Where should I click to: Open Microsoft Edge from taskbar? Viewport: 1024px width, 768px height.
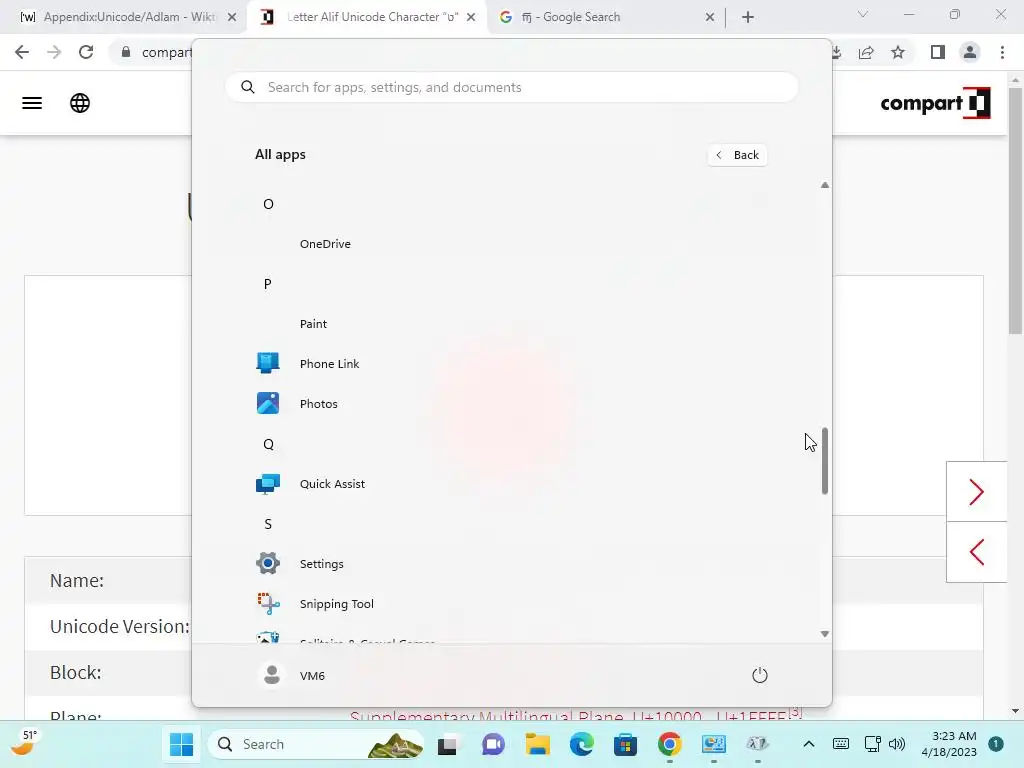point(581,744)
